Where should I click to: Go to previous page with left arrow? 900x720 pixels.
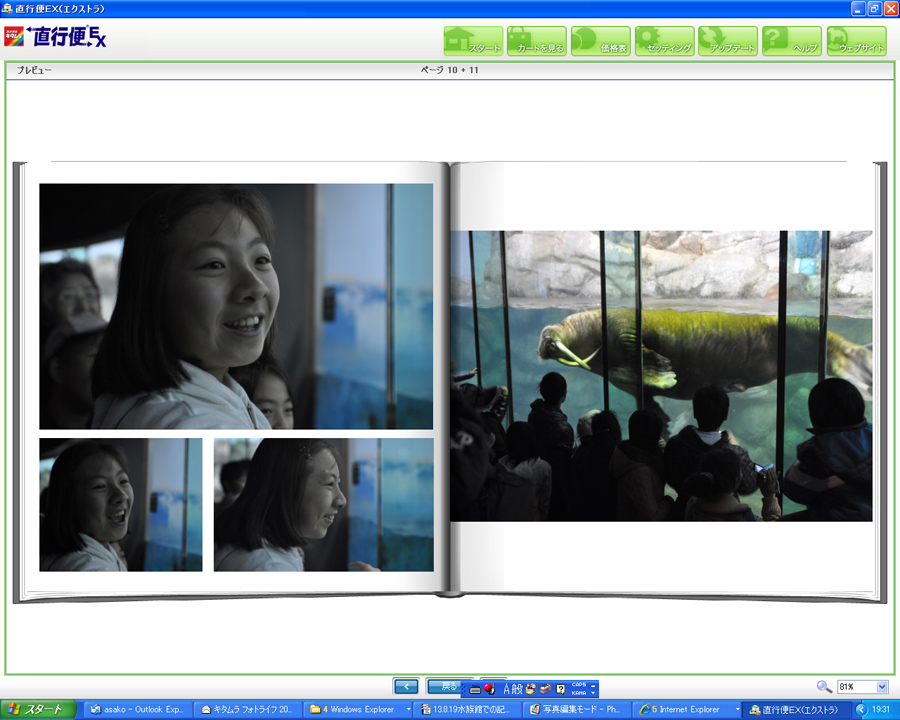pyautogui.click(x=405, y=687)
